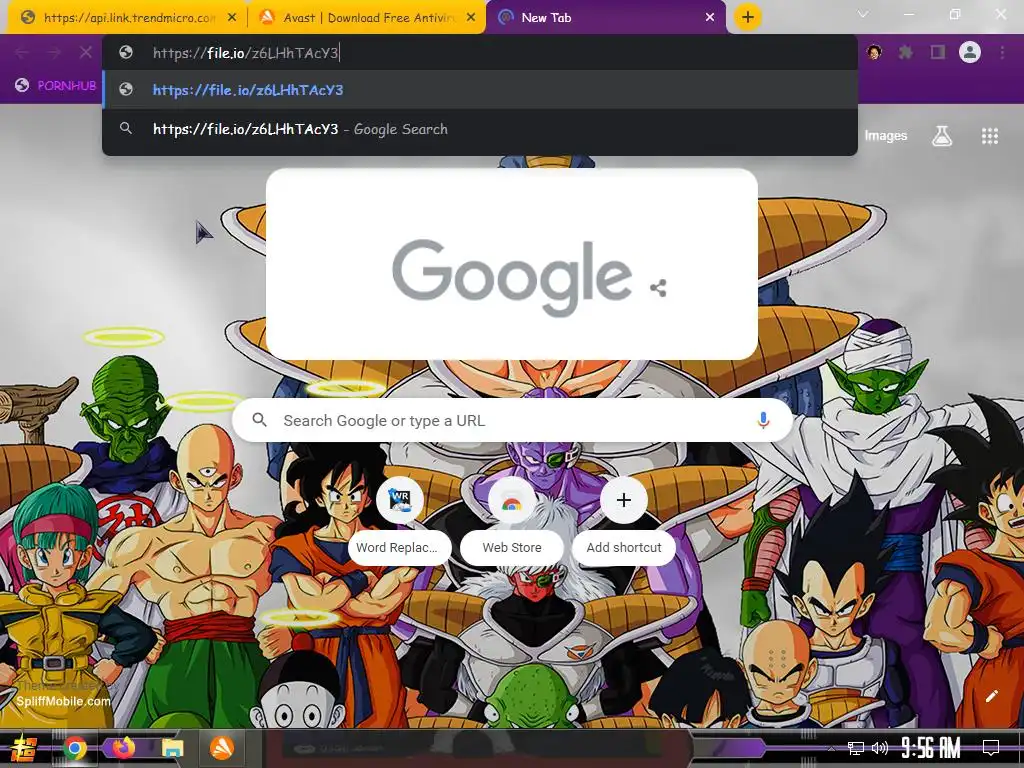Launch Firefox from the taskbar
1024x768 pixels.
(x=123, y=748)
